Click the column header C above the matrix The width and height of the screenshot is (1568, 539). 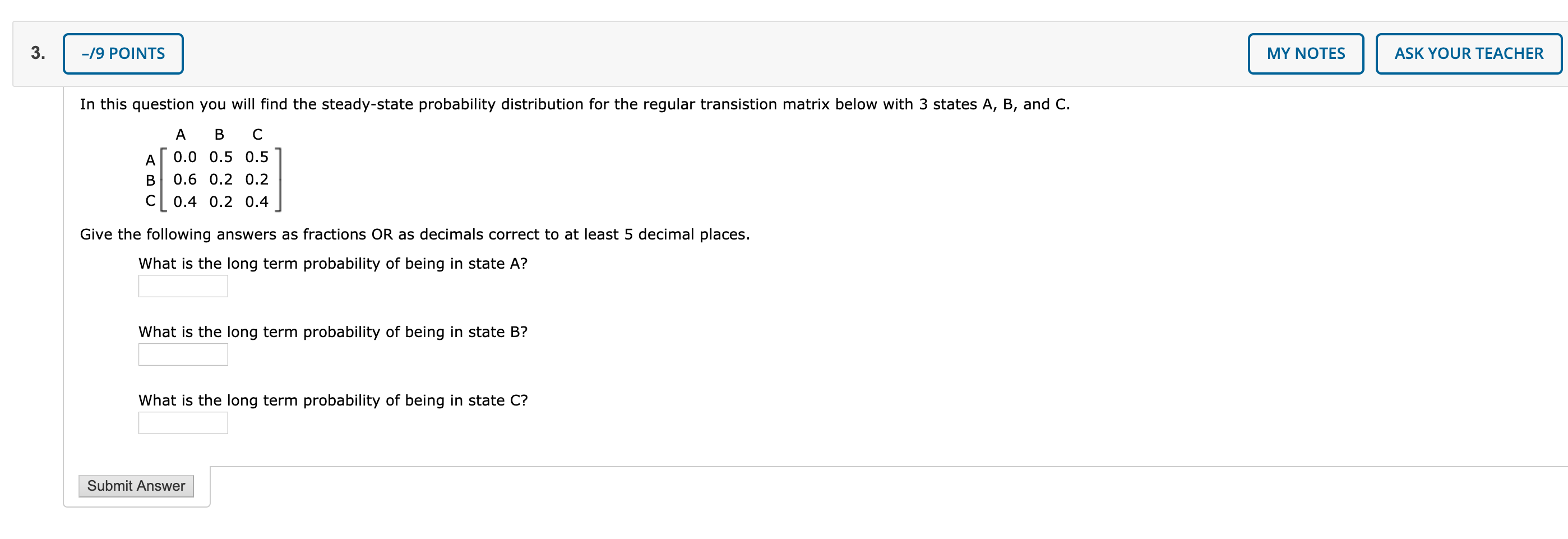pos(257,134)
